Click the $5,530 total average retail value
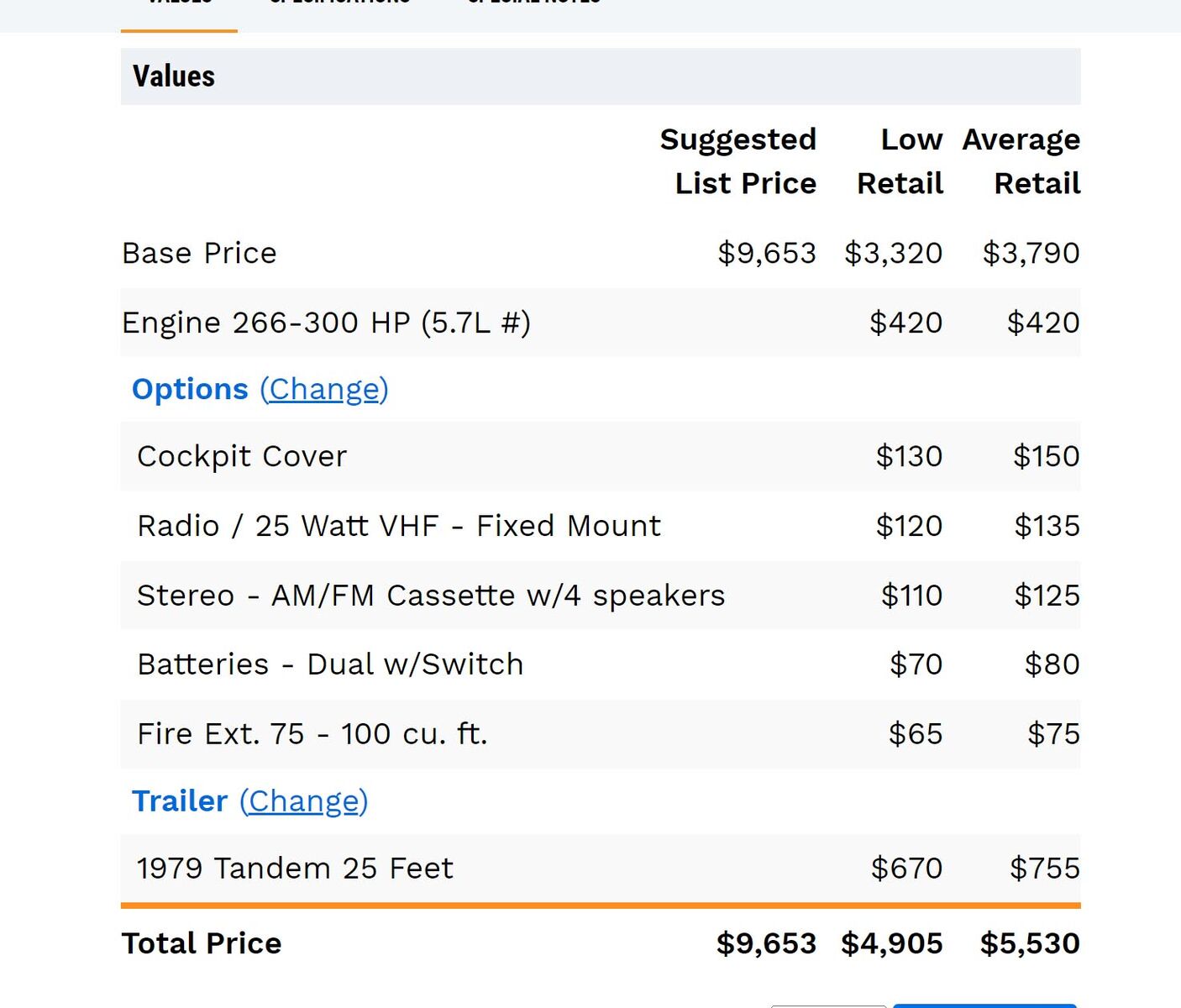Viewport: 1181px width, 1008px height. pos(1030,943)
